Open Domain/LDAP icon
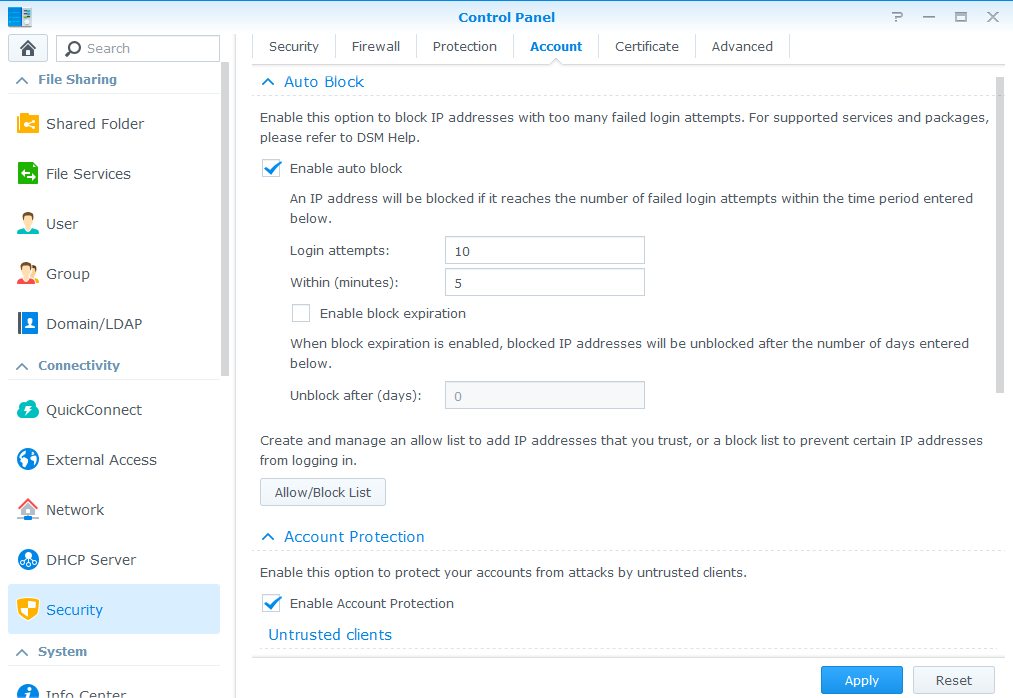This screenshot has height=698, width=1013. (28, 323)
